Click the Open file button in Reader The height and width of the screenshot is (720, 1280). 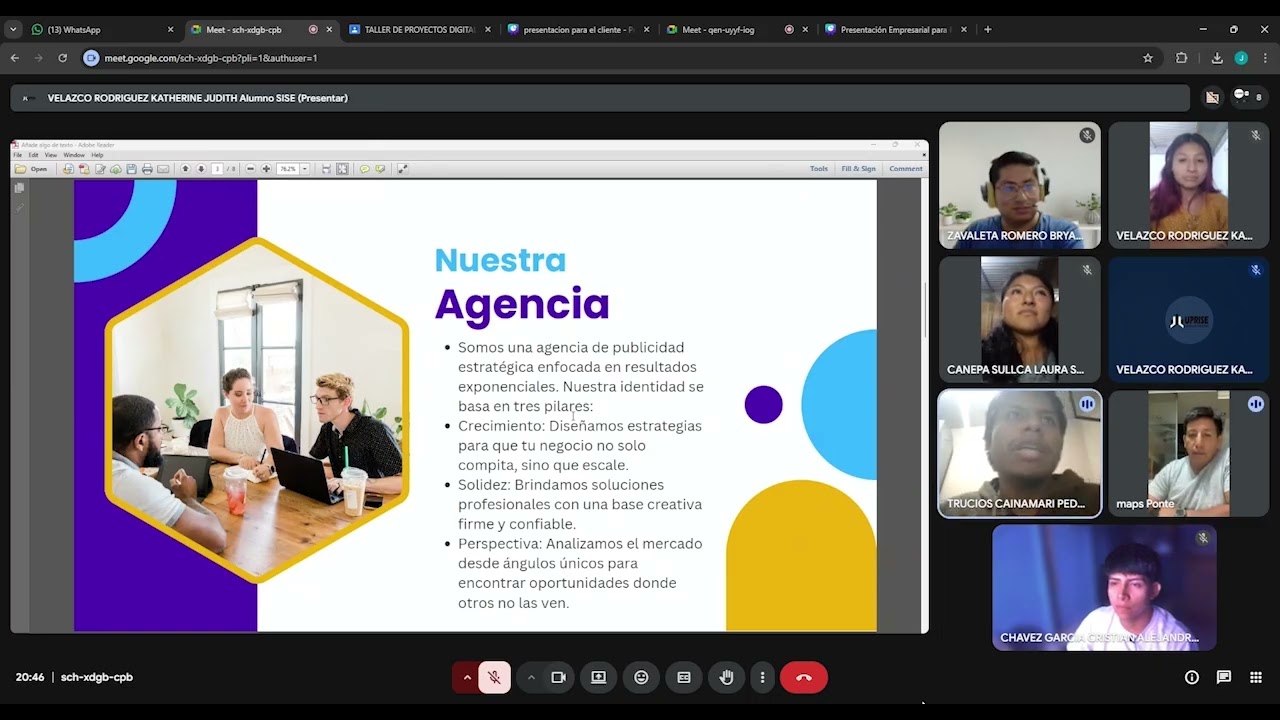point(31,169)
